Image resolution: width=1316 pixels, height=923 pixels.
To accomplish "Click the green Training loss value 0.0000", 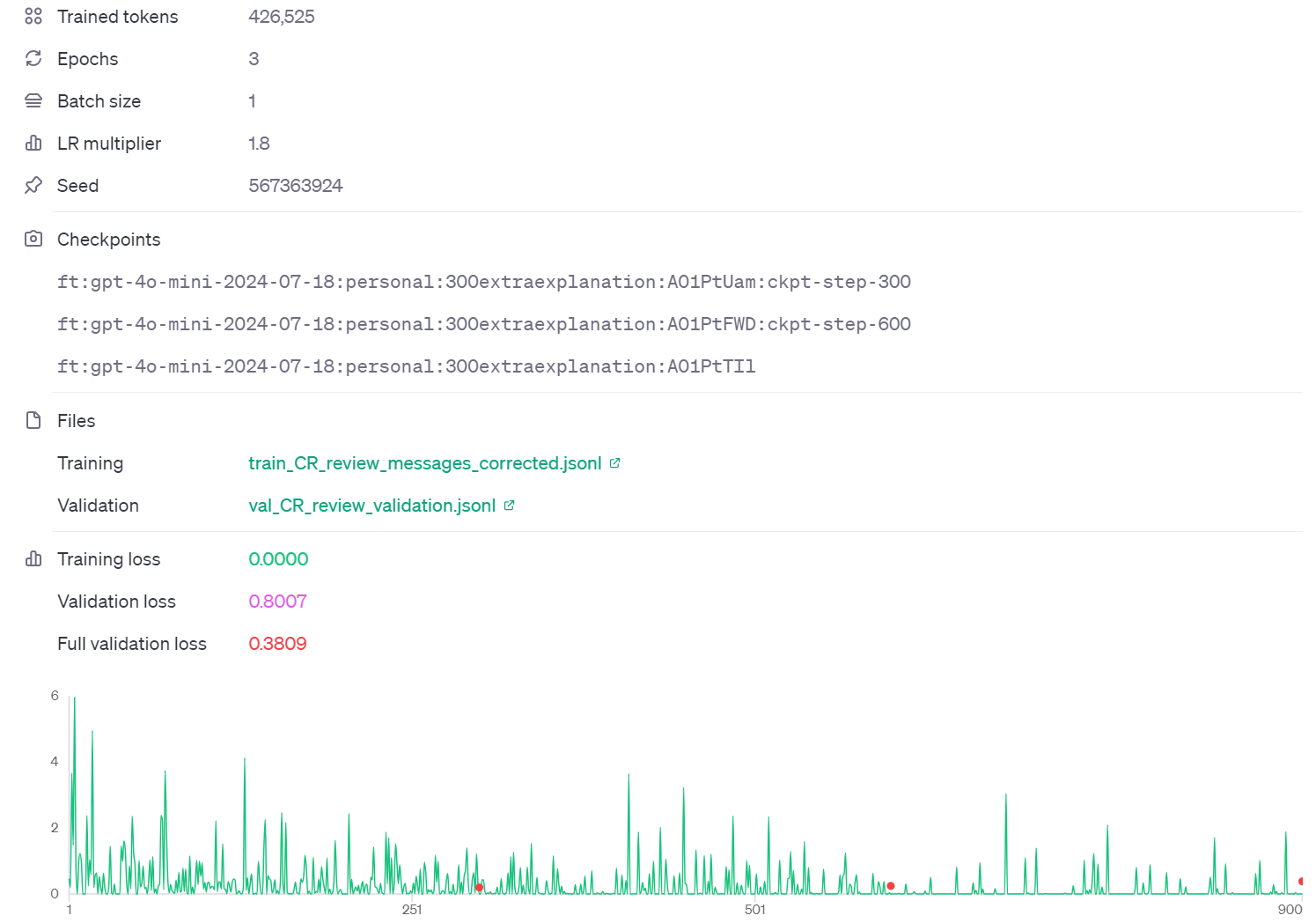I will pyautogui.click(x=278, y=558).
